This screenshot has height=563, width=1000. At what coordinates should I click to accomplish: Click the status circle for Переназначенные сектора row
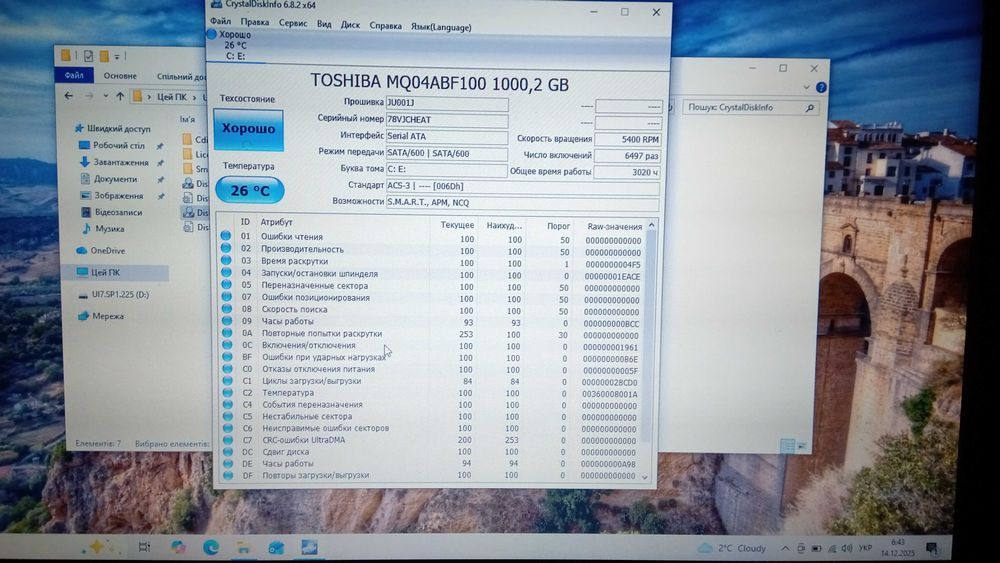pyautogui.click(x=226, y=284)
